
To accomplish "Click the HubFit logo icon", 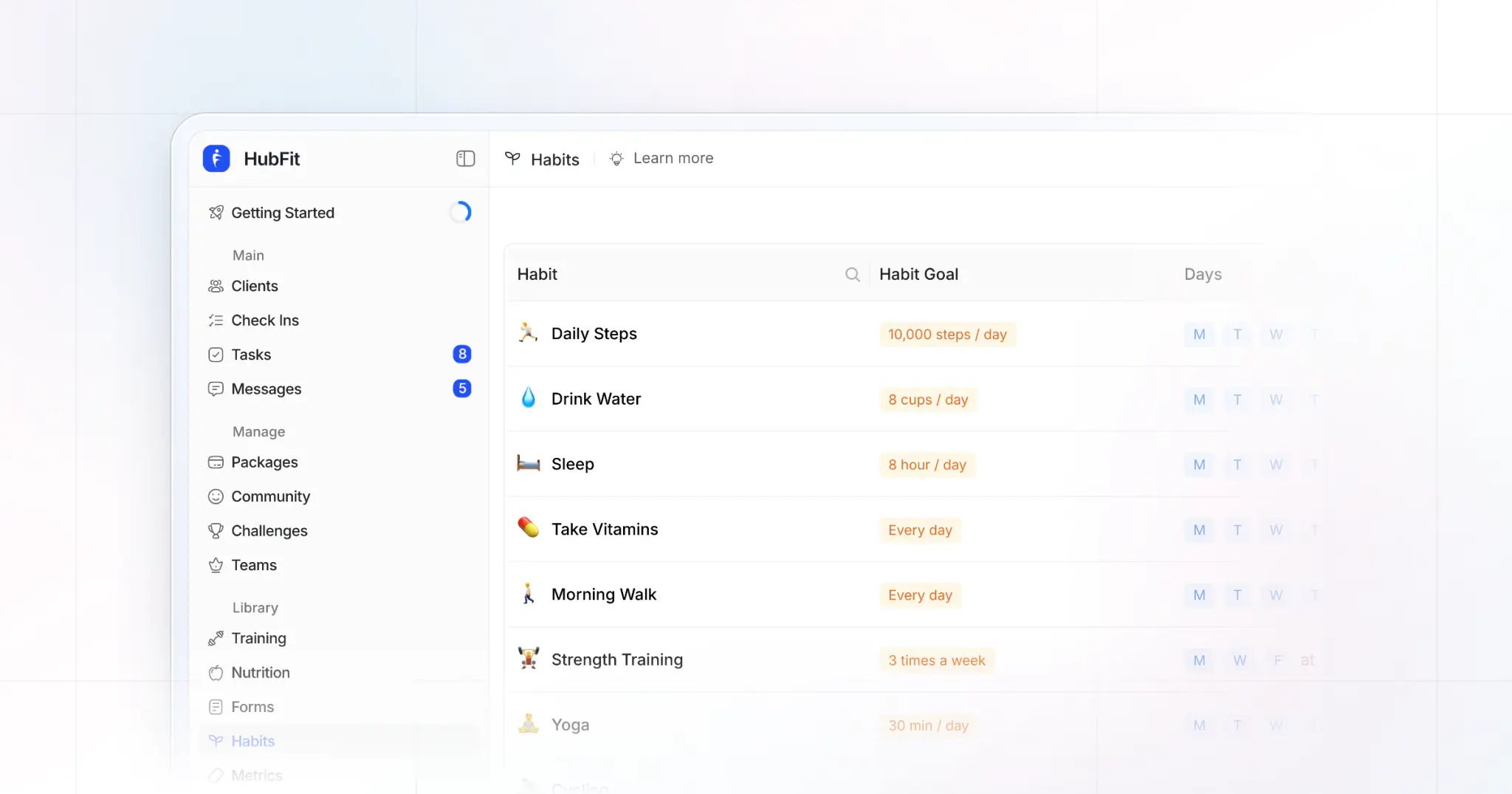I will 216,159.
